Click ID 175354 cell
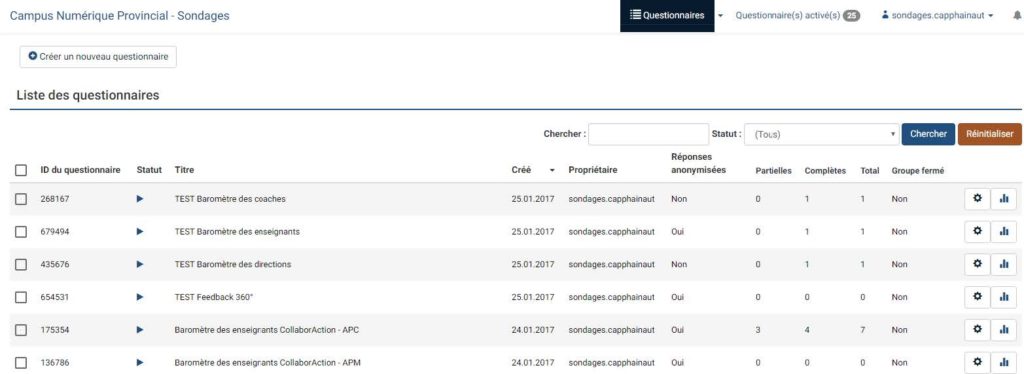The height and width of the screenshot is (374, 1024). (x=54, y=330)
